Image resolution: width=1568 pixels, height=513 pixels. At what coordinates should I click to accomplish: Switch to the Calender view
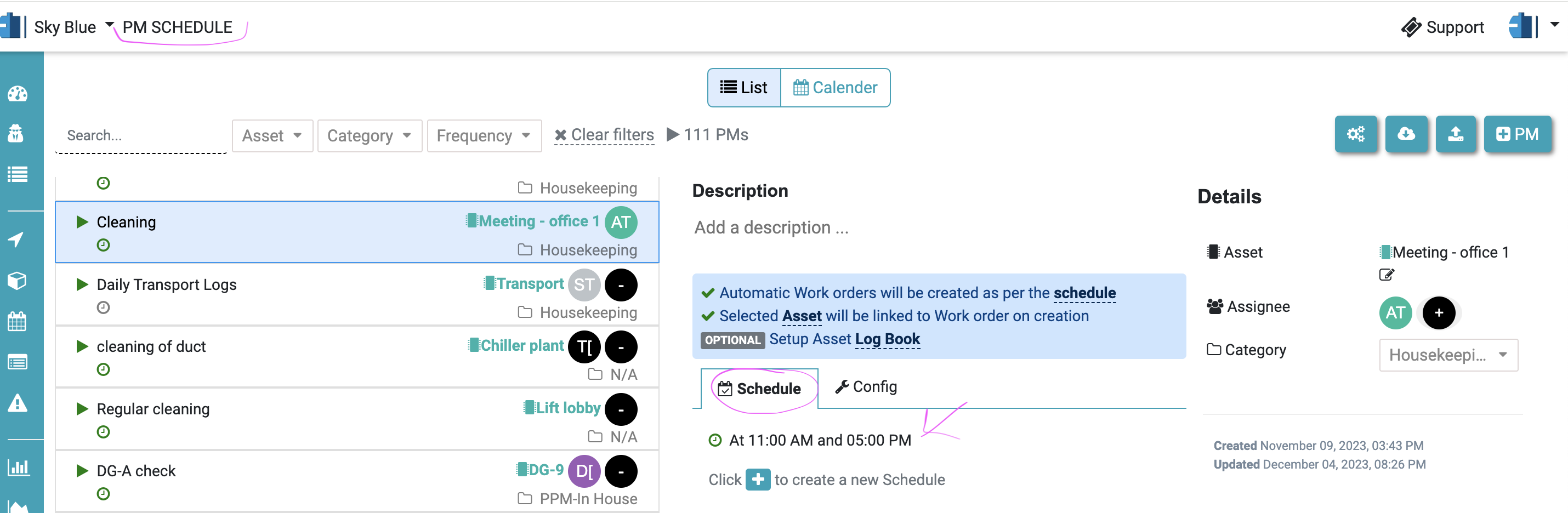pyautogui.click(x=834, y=88)
